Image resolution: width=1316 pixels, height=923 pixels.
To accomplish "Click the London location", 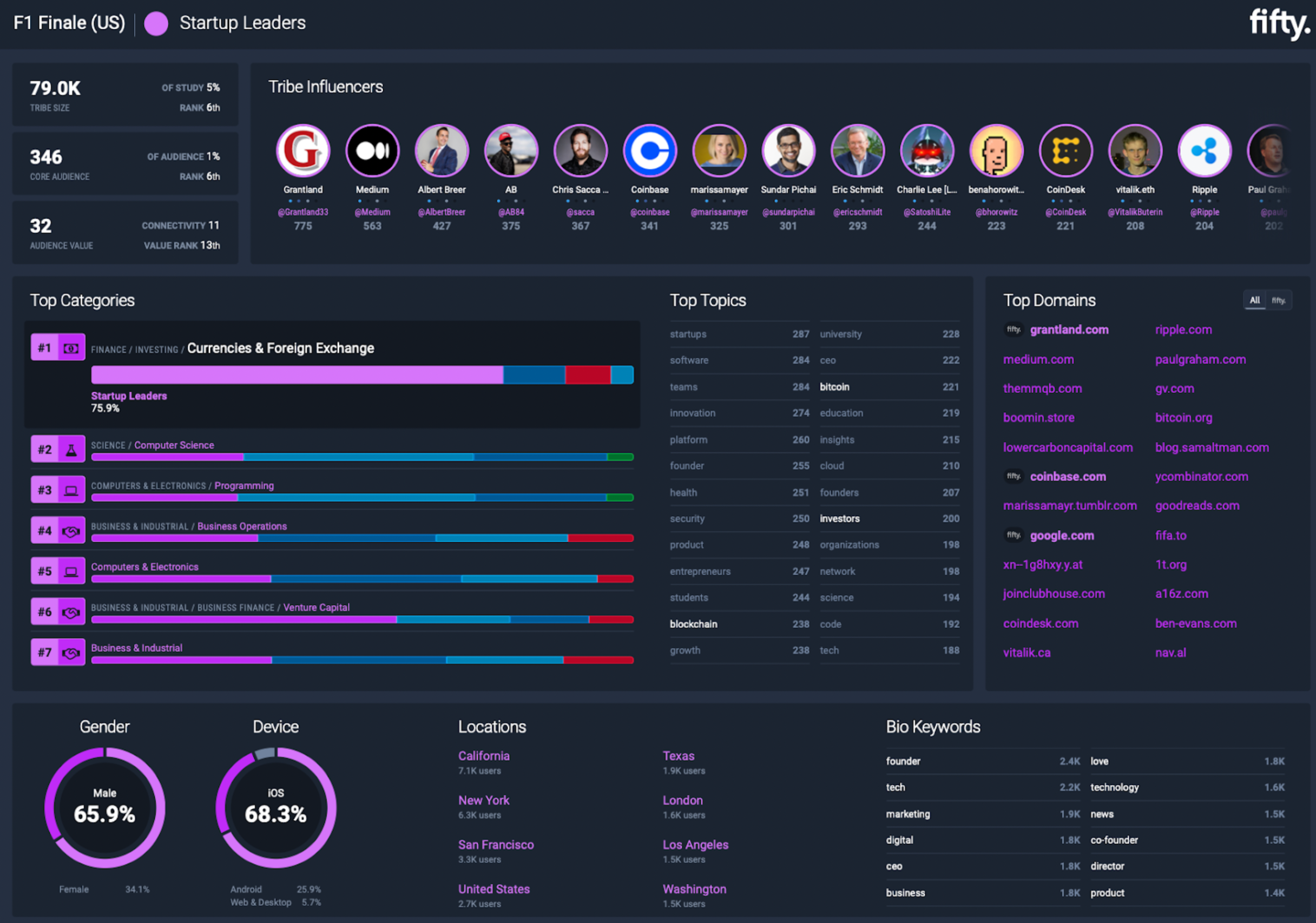I will tap(683, 800).
